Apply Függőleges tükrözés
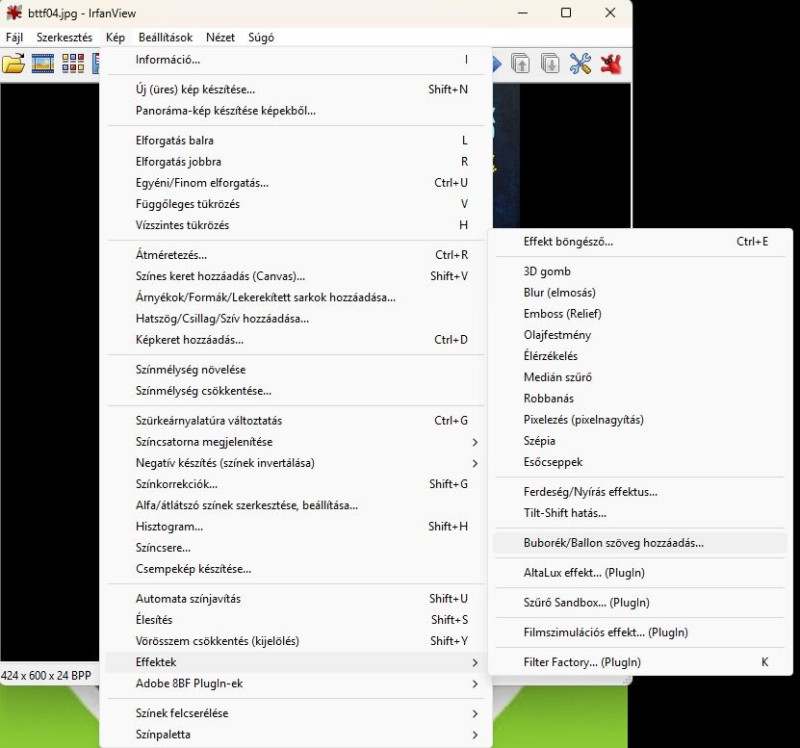This screenshot has width=800, height=748. click(x=296, y=204)
